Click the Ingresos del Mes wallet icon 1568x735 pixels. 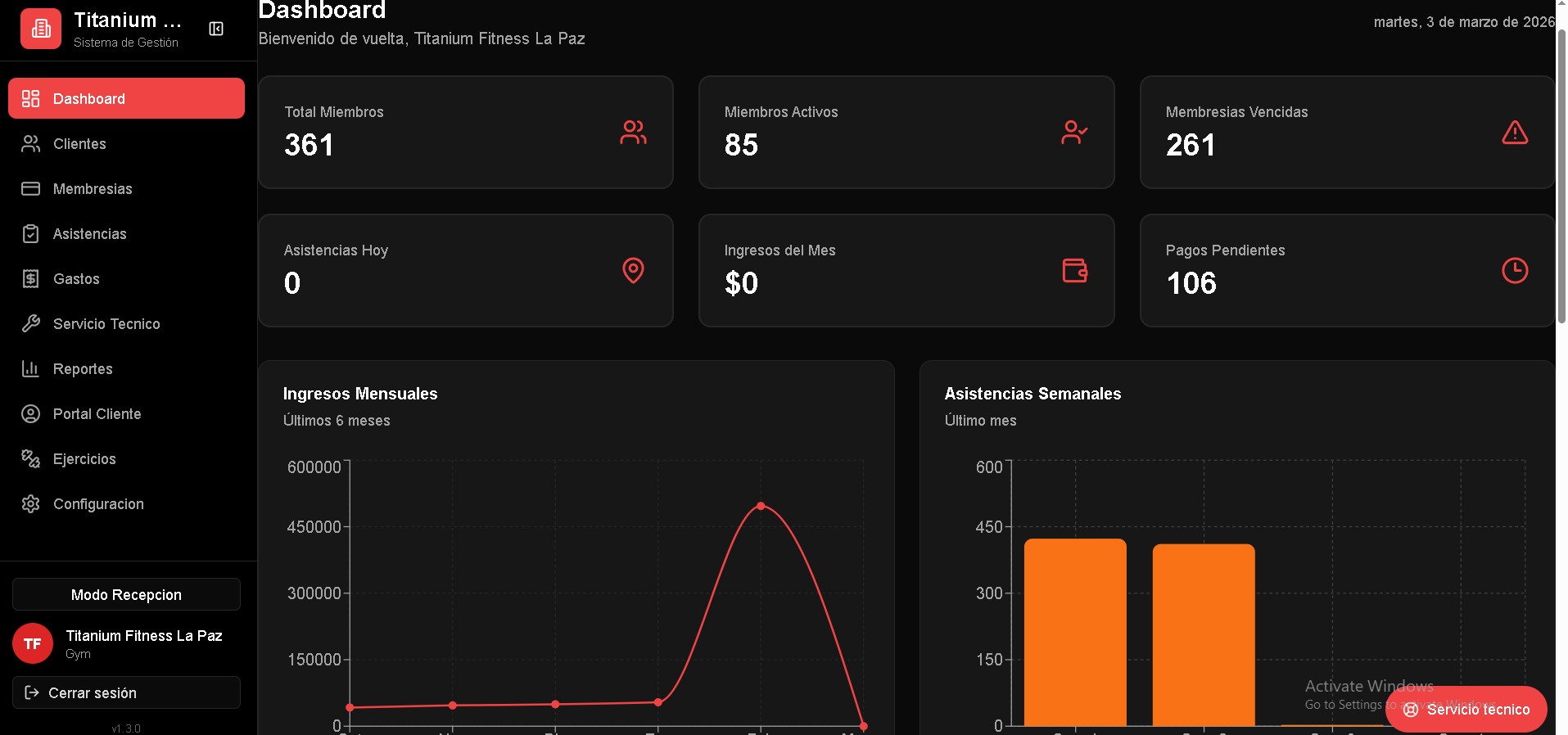[1073, 270]
